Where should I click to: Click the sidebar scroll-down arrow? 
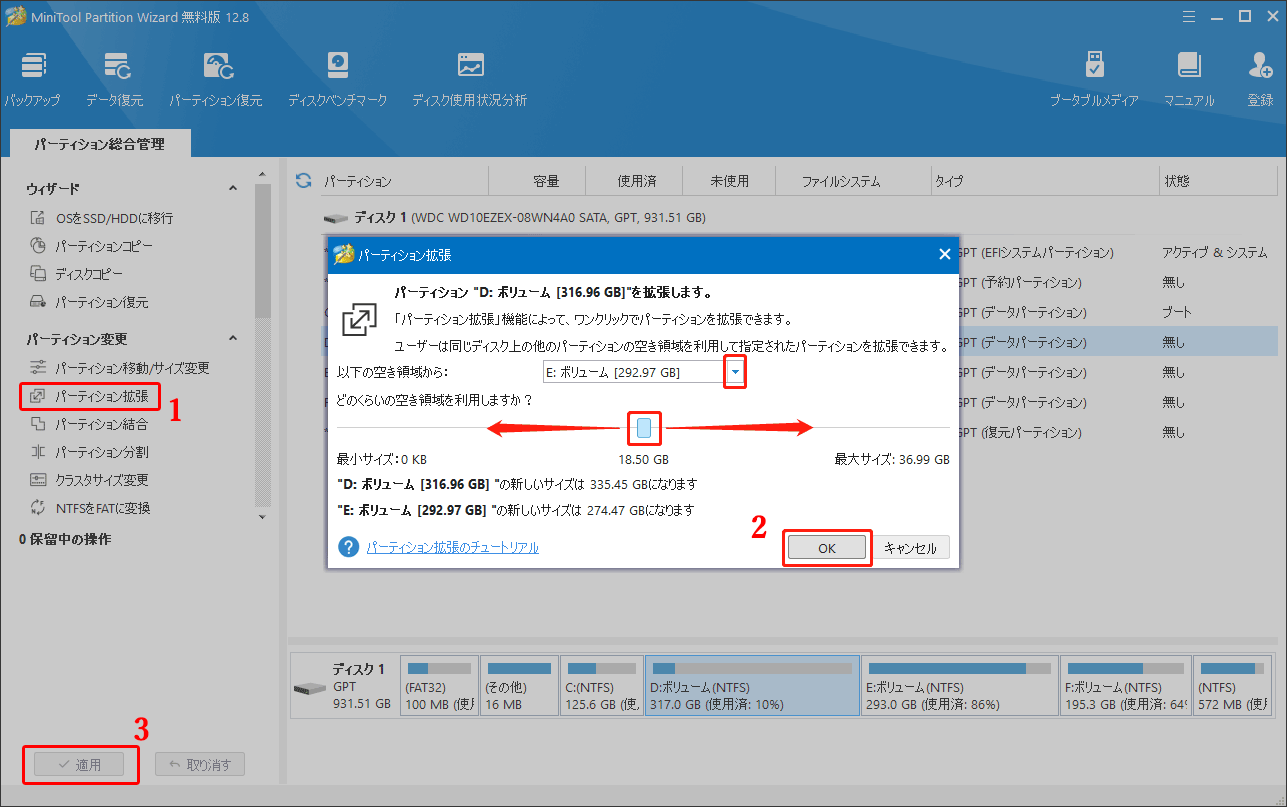(x=263, y=517)
